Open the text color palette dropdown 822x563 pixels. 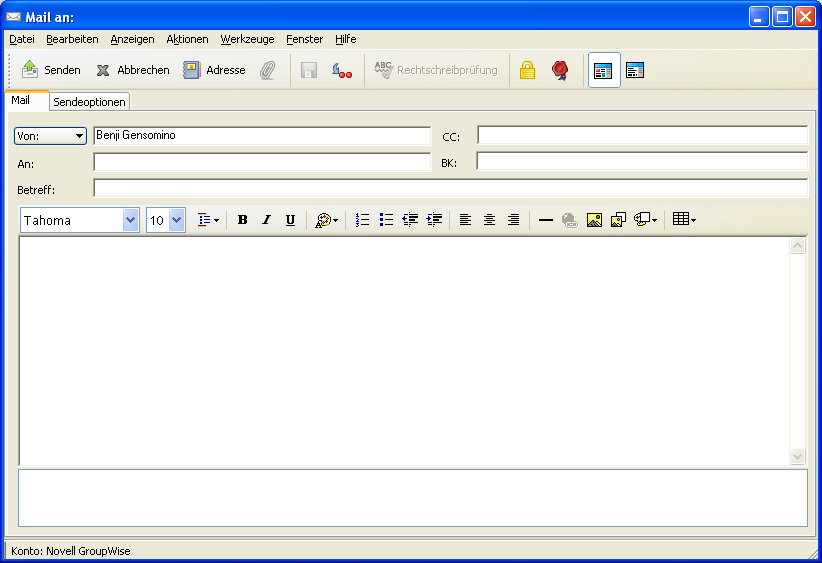[326, 220]
